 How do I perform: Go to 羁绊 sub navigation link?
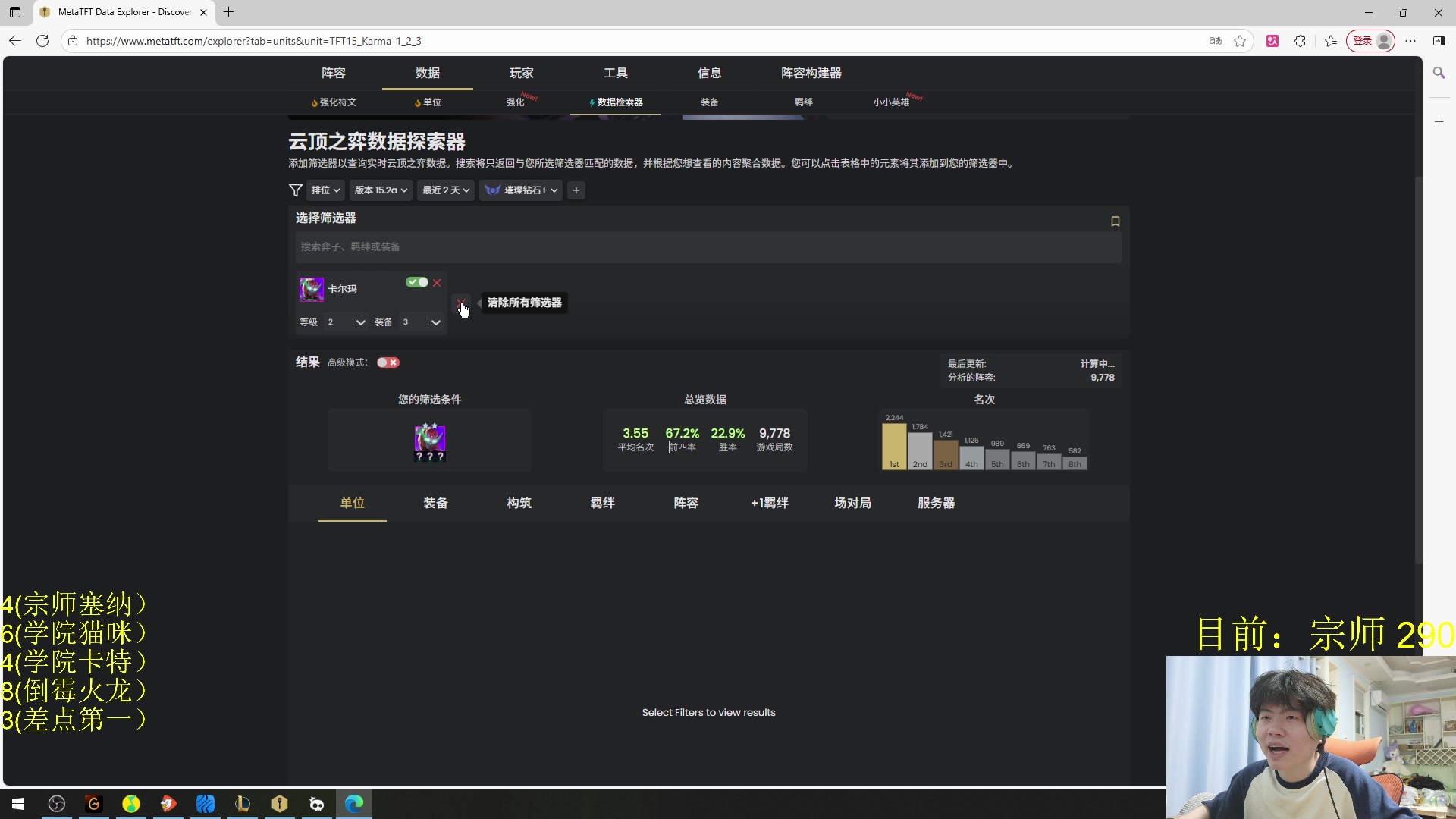pos(804,102)
